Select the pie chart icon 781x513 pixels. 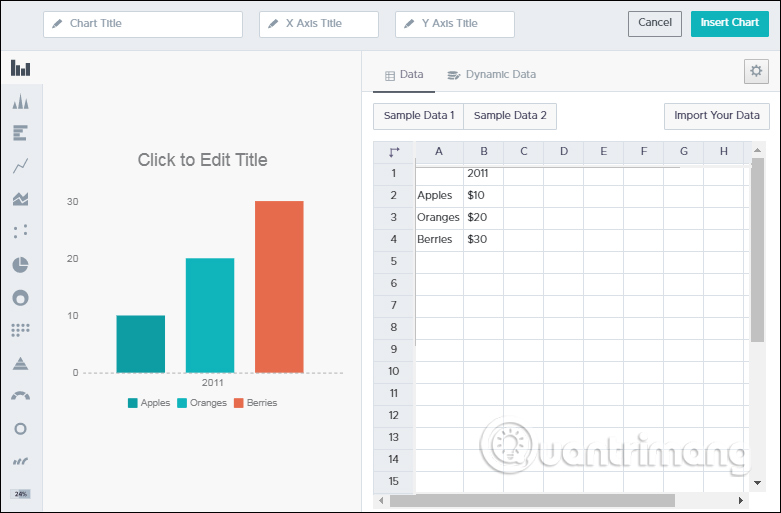click(20, 264)
